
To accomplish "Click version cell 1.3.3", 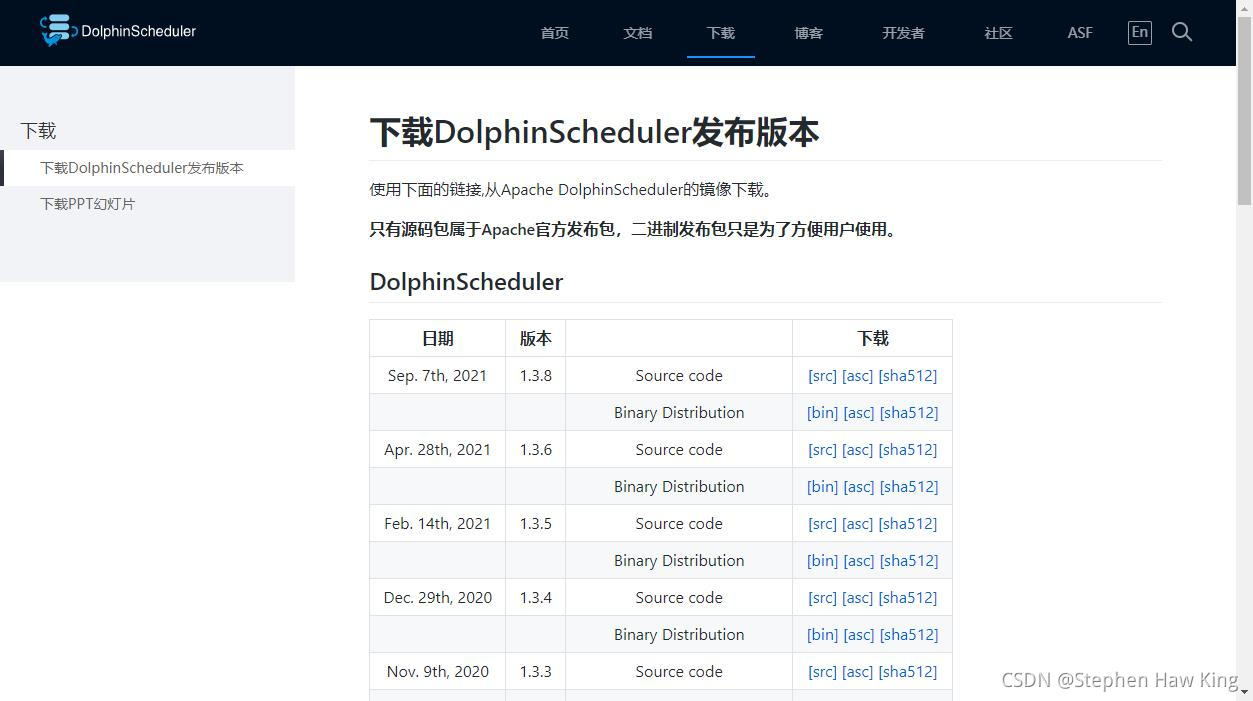I will [x=535, y=672].
